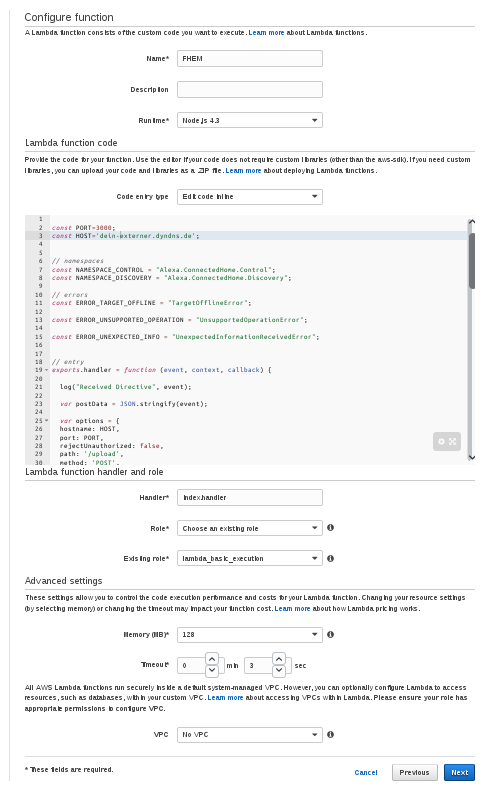Click the code editor vertical scrollbar thumb
The image size is (496, 802).
[x=471, y=261]
